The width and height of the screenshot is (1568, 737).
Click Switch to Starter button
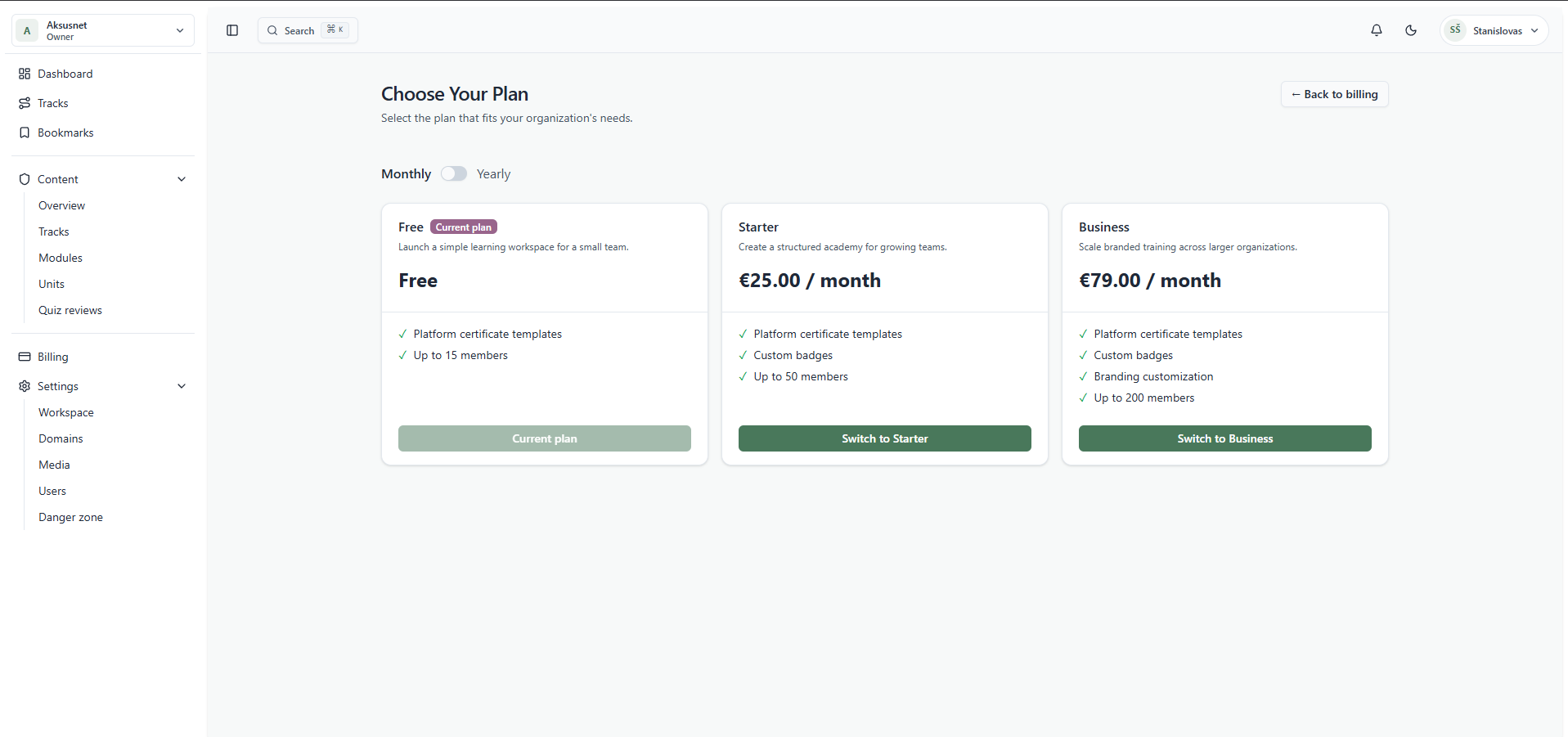884,438
